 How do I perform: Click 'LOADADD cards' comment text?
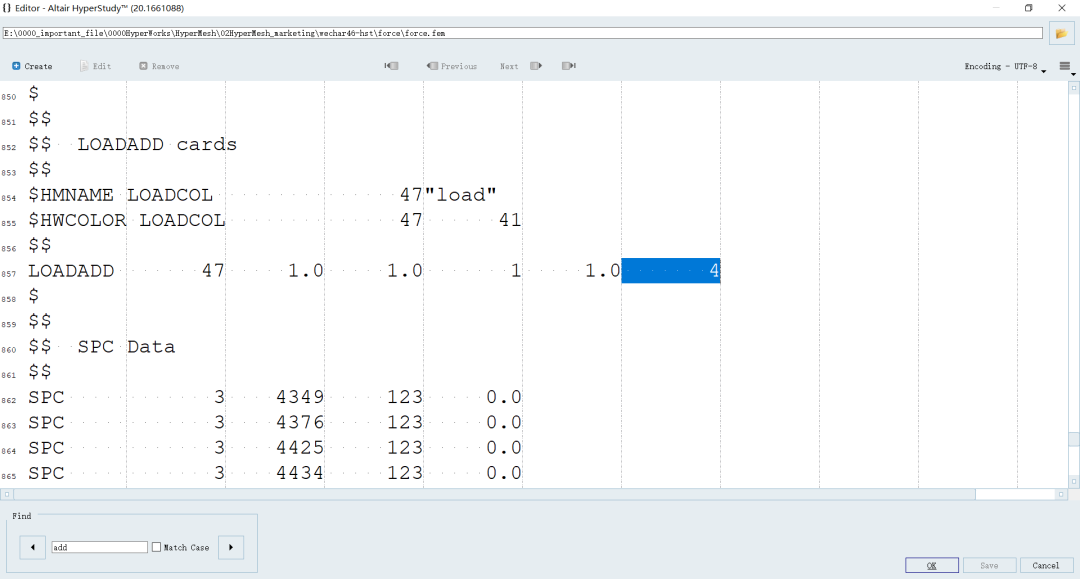[x=157, y=144]
